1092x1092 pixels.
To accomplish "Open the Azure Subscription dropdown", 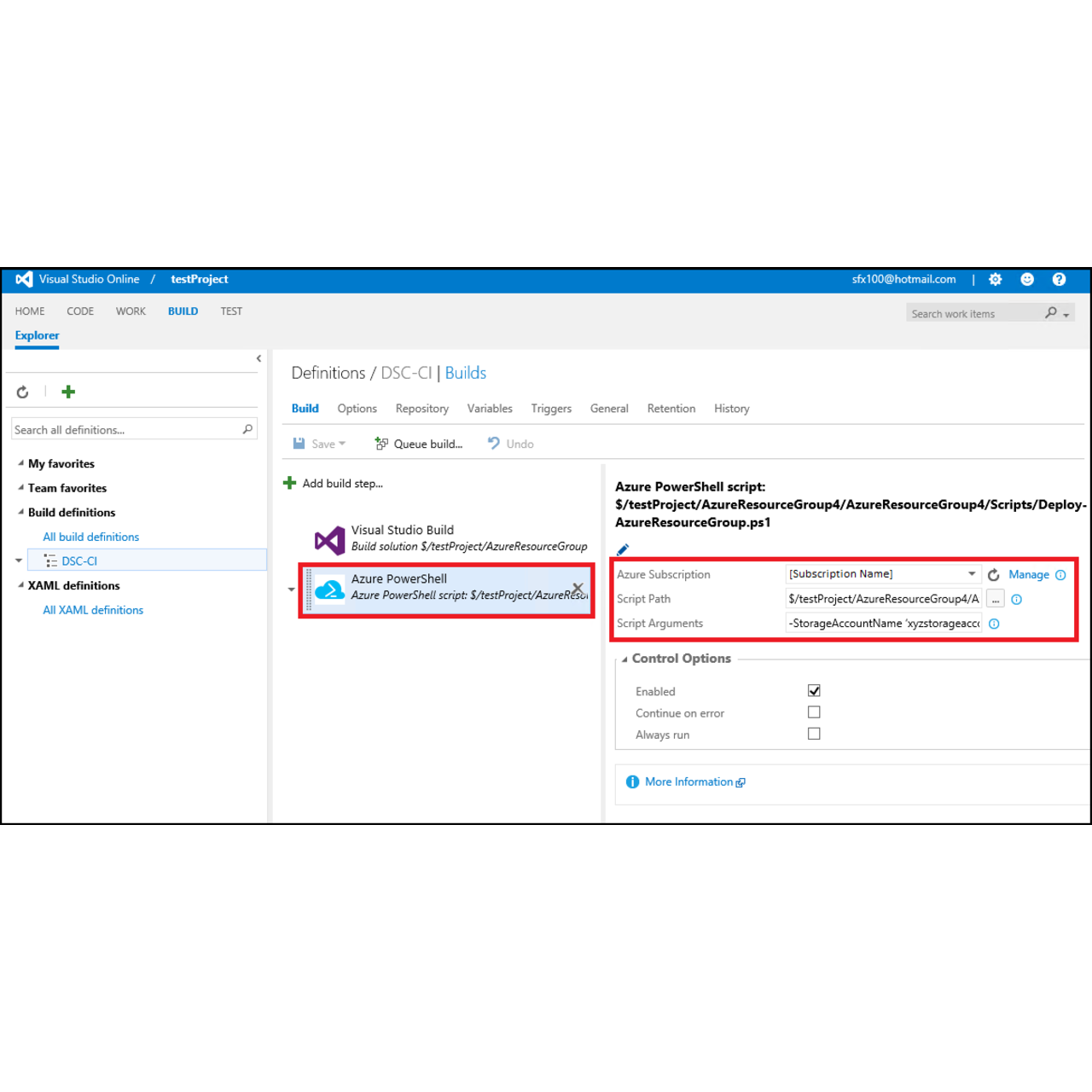I will (971, 574).
